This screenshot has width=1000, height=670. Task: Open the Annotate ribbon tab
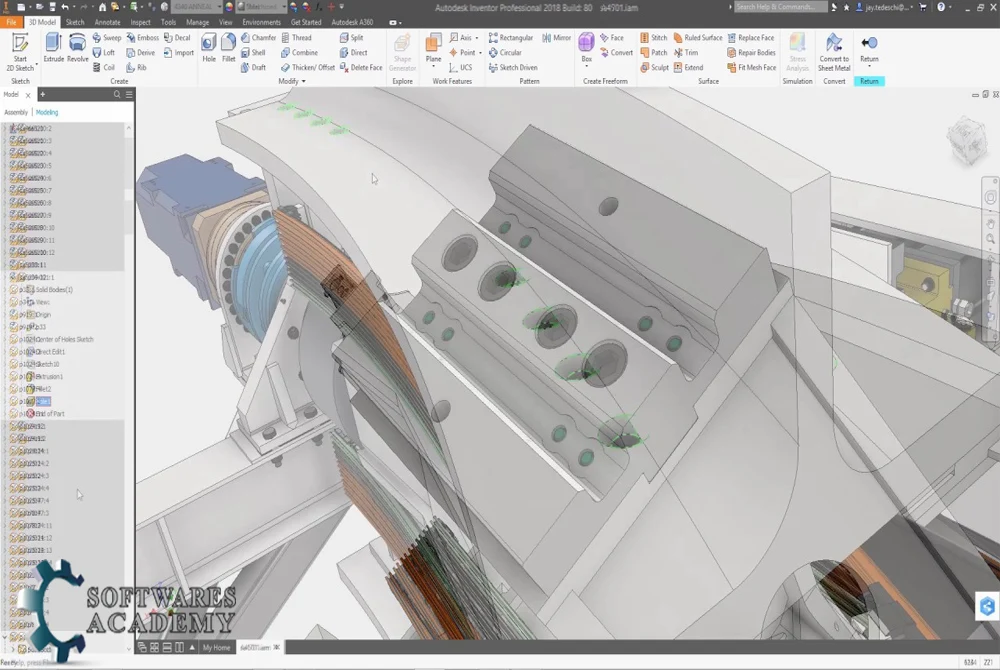click(107, 22)
